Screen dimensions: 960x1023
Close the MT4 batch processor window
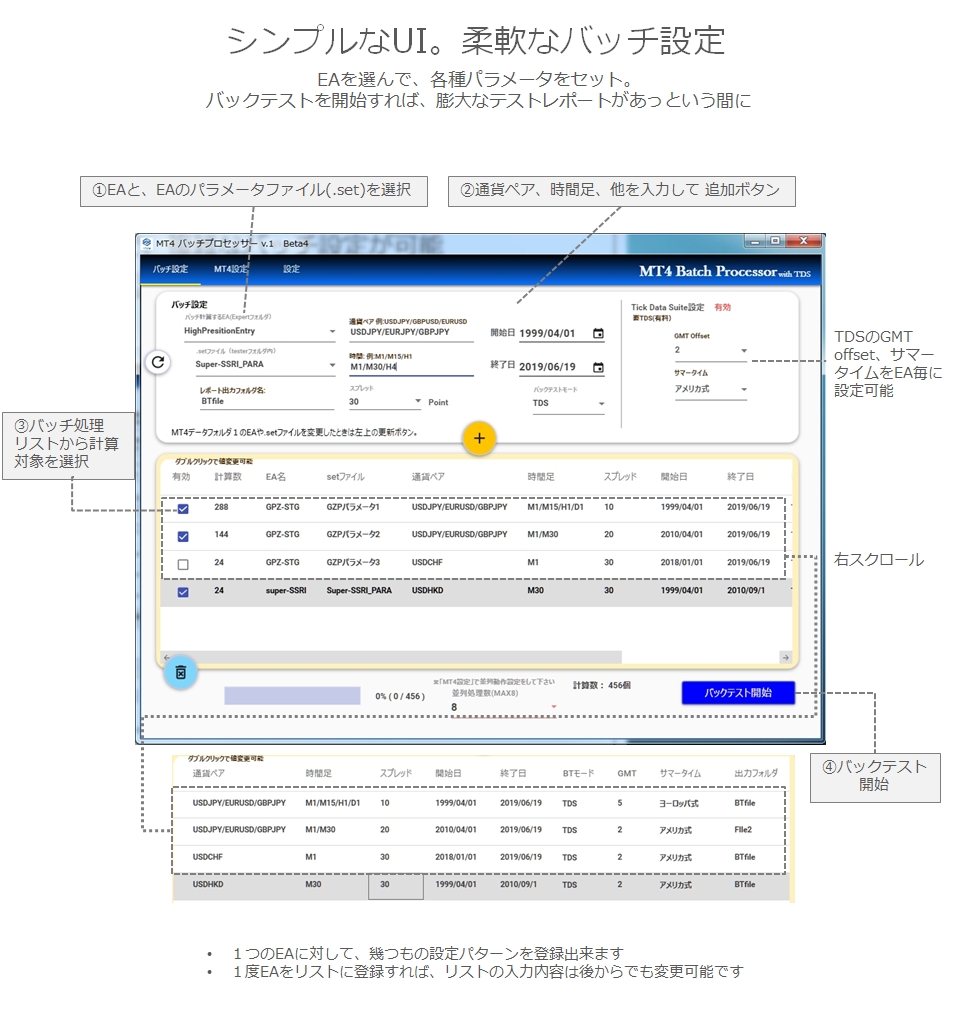803,241
